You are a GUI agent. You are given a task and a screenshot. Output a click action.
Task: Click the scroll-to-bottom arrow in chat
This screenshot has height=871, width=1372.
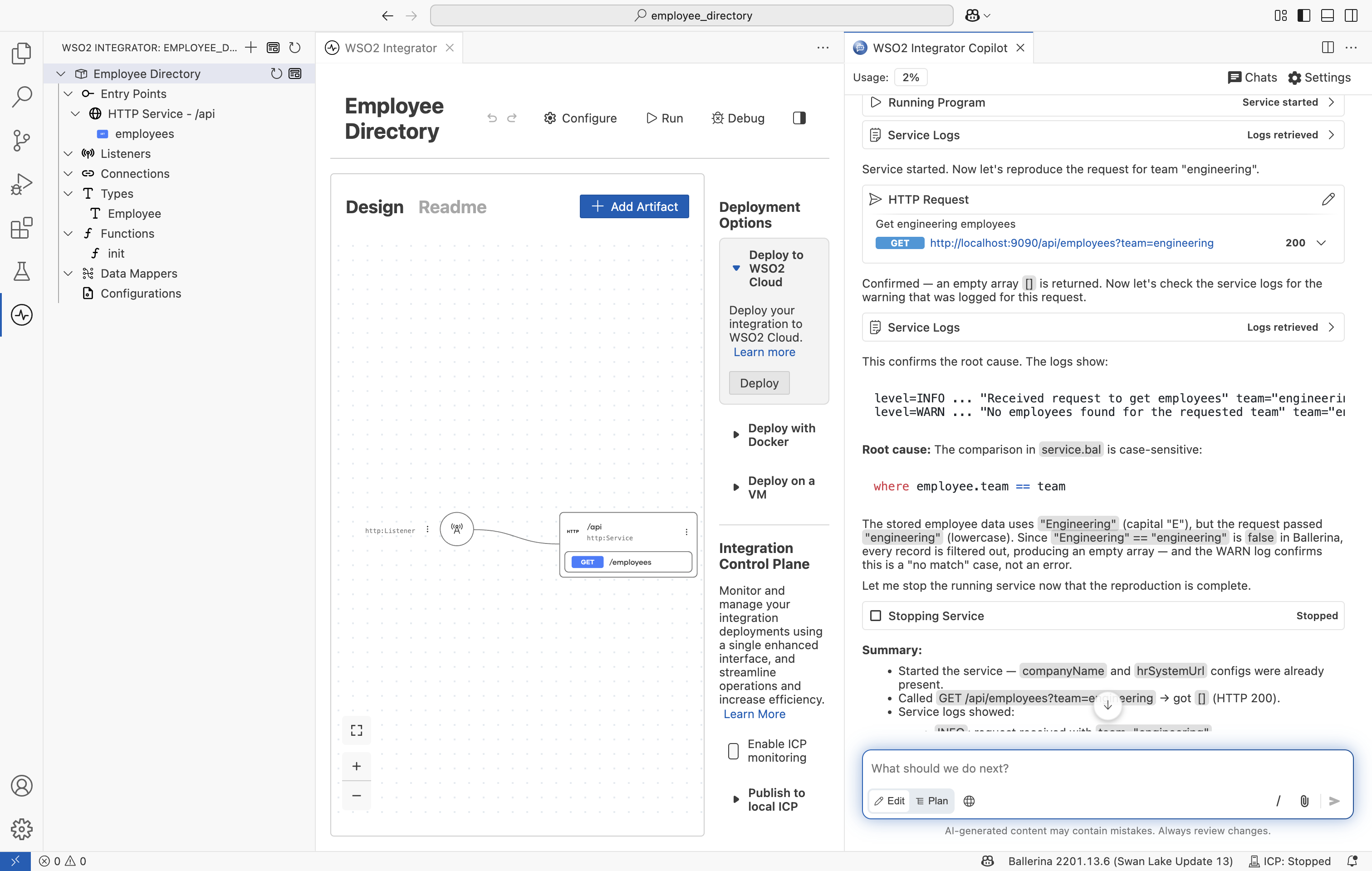[x=1107, y=705]
